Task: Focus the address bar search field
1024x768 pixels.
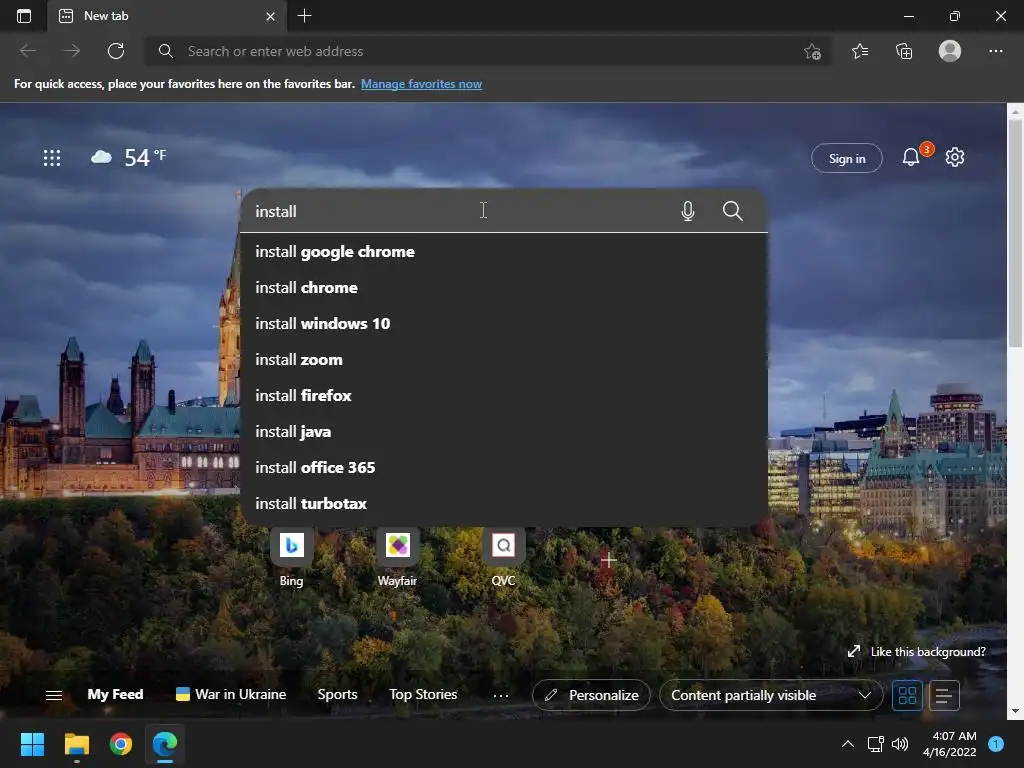Action: click(487, 51)
